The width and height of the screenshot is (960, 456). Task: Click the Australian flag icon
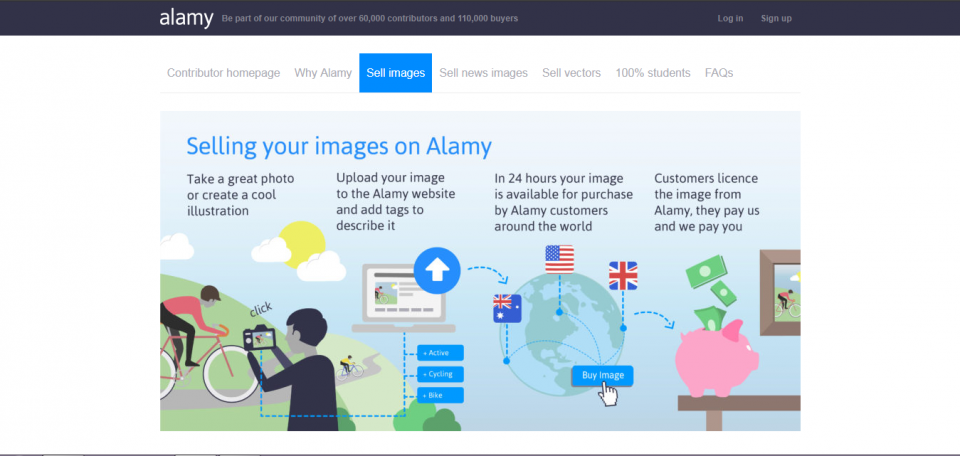coord(507,309)
